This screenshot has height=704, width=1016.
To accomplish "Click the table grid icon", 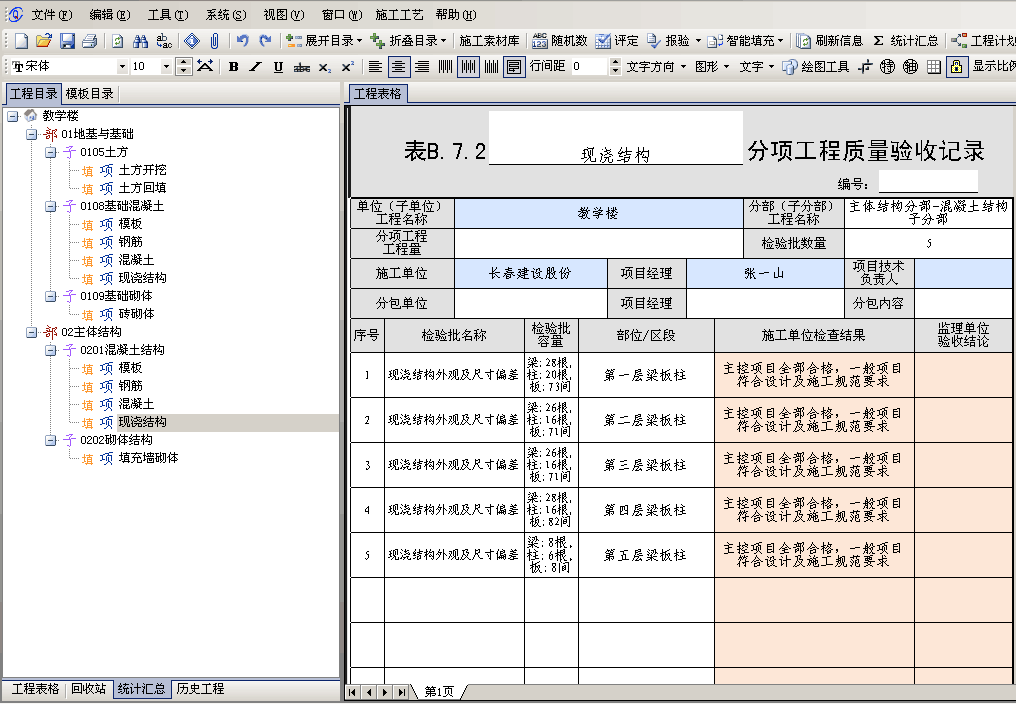I will (934, 67).
